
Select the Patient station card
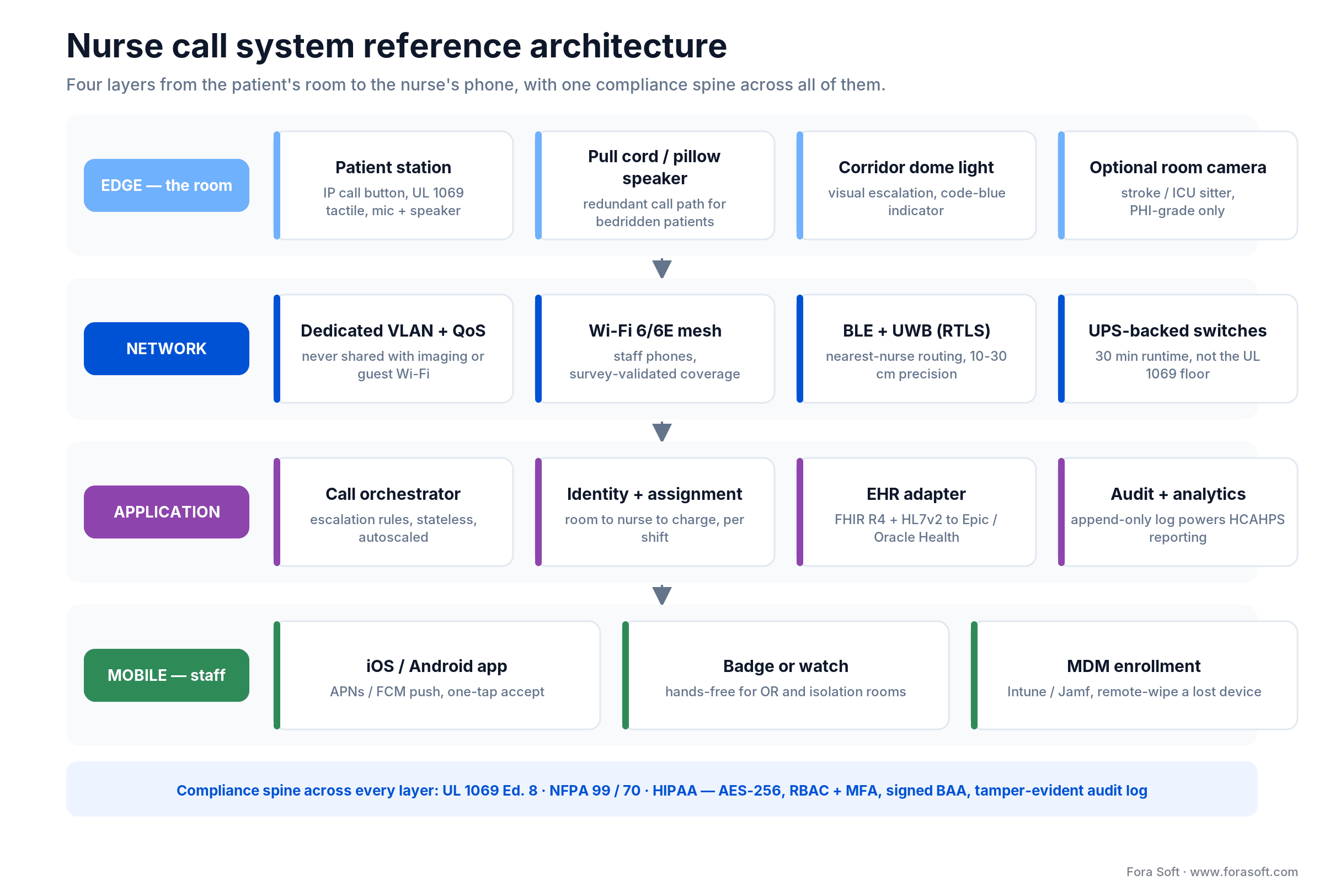coord(393,185)
